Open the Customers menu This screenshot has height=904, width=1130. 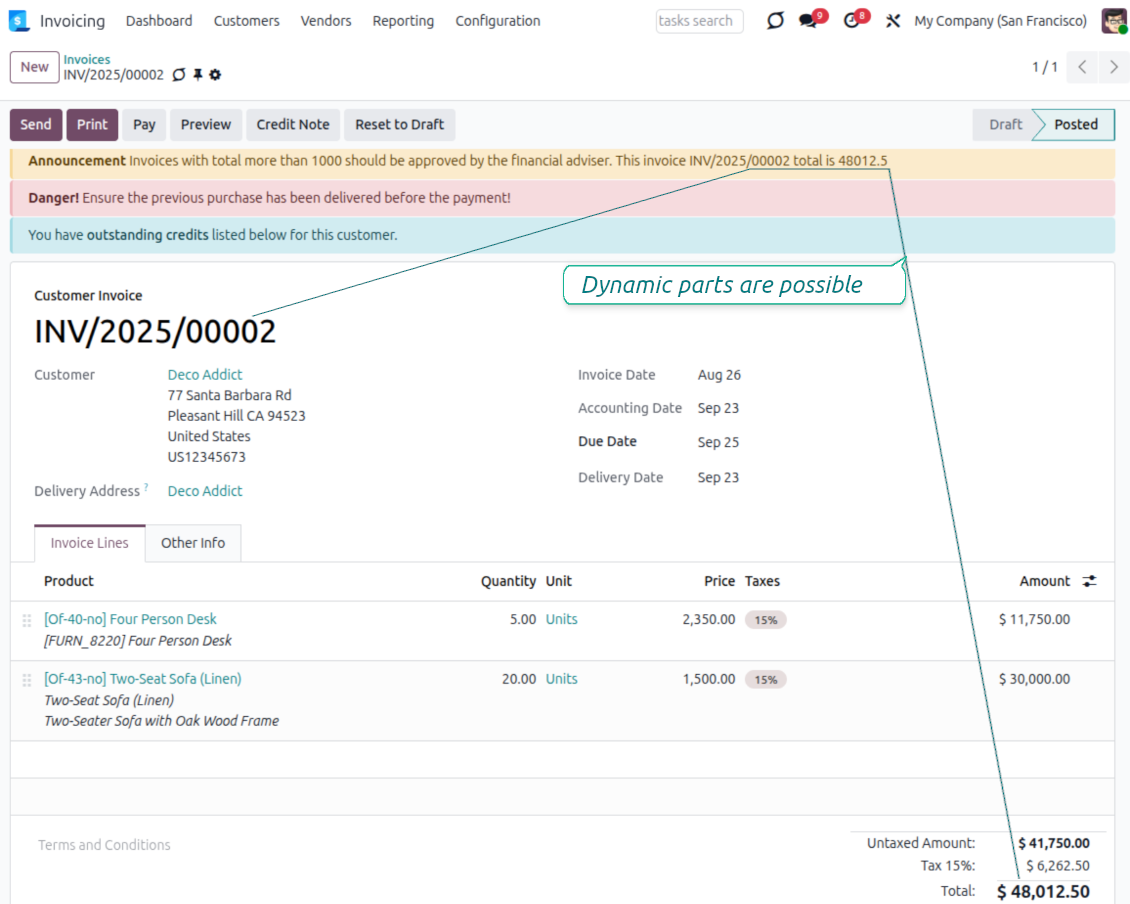click(x=246, y=21)
